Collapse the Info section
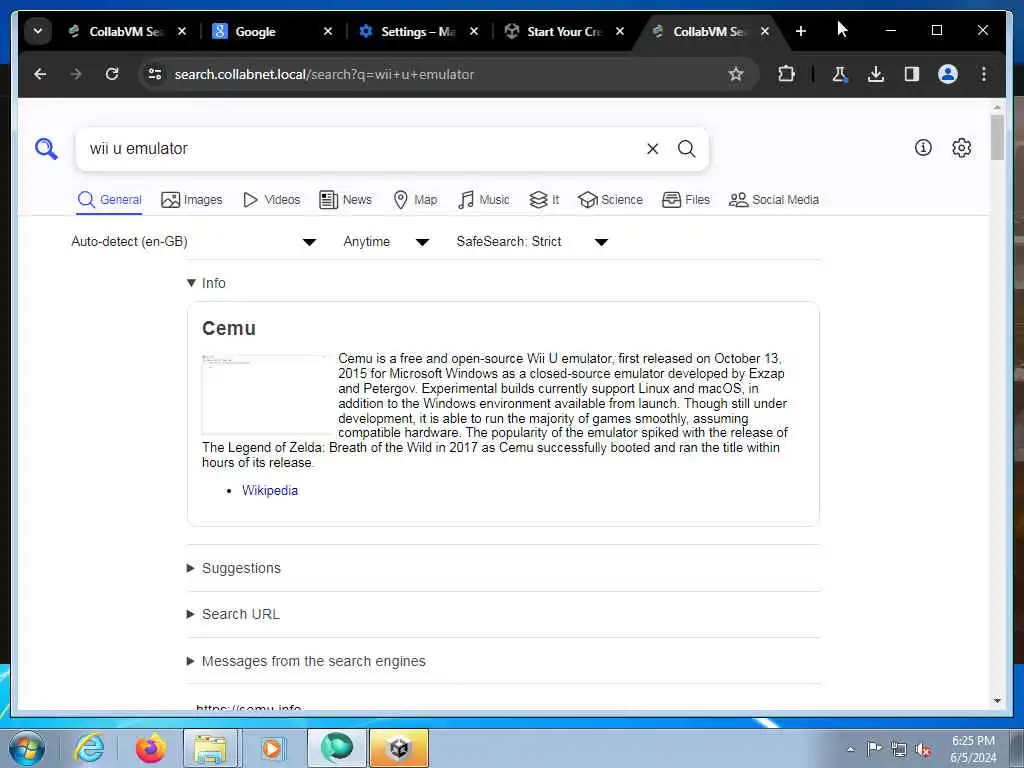 point(206,283)
